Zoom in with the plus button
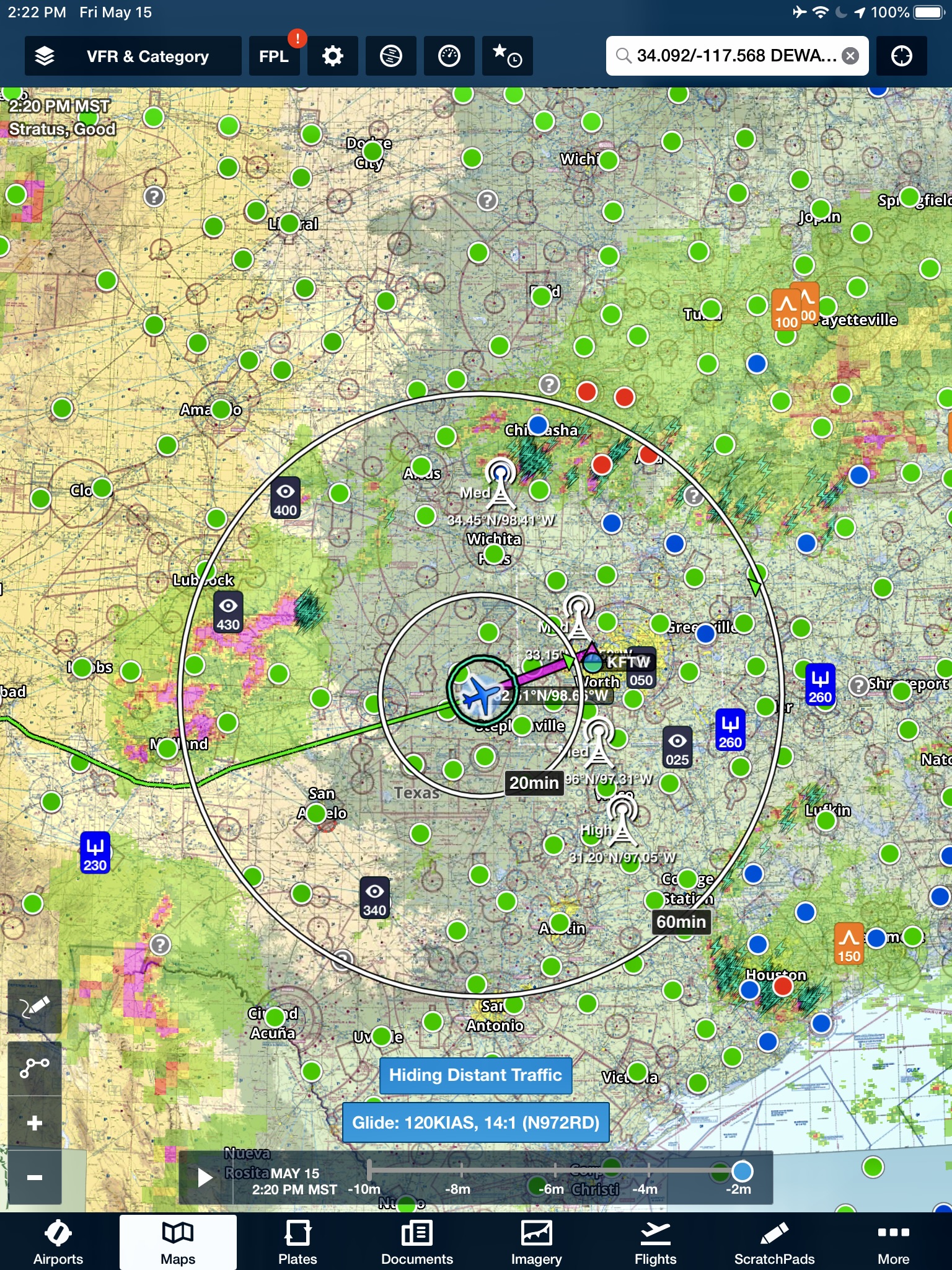The height and width of the screenshot is (1270, 952). click(35, 1123)
